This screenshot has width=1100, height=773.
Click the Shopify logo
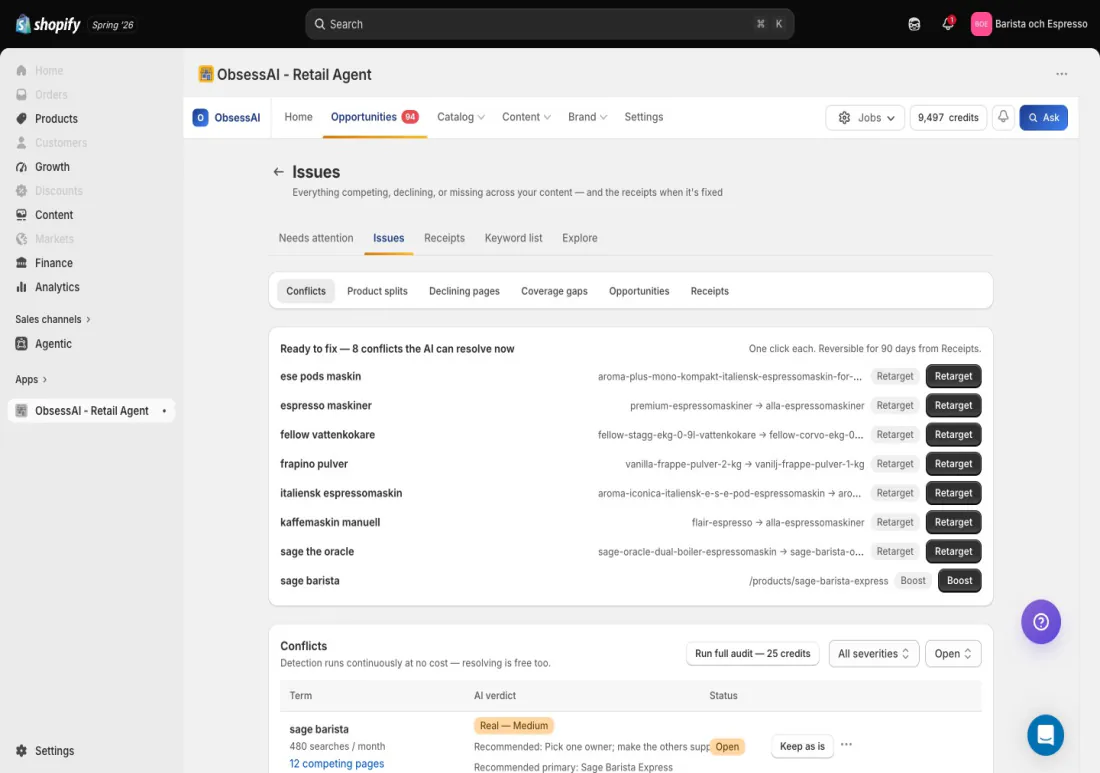(48, 25)
